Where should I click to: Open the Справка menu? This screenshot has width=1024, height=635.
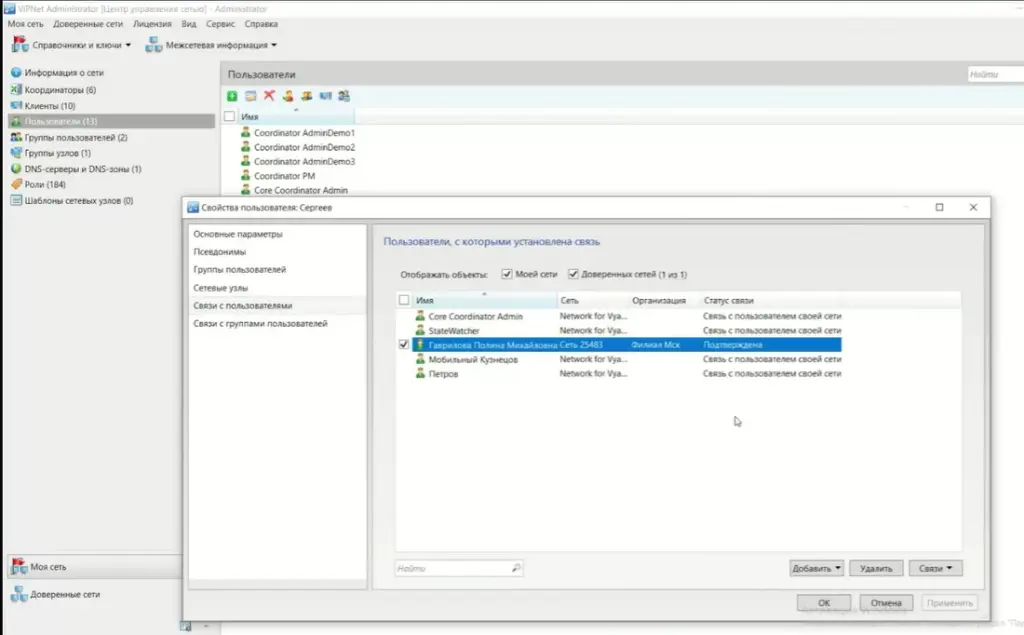pyautogui.click(x=261, y=24)
